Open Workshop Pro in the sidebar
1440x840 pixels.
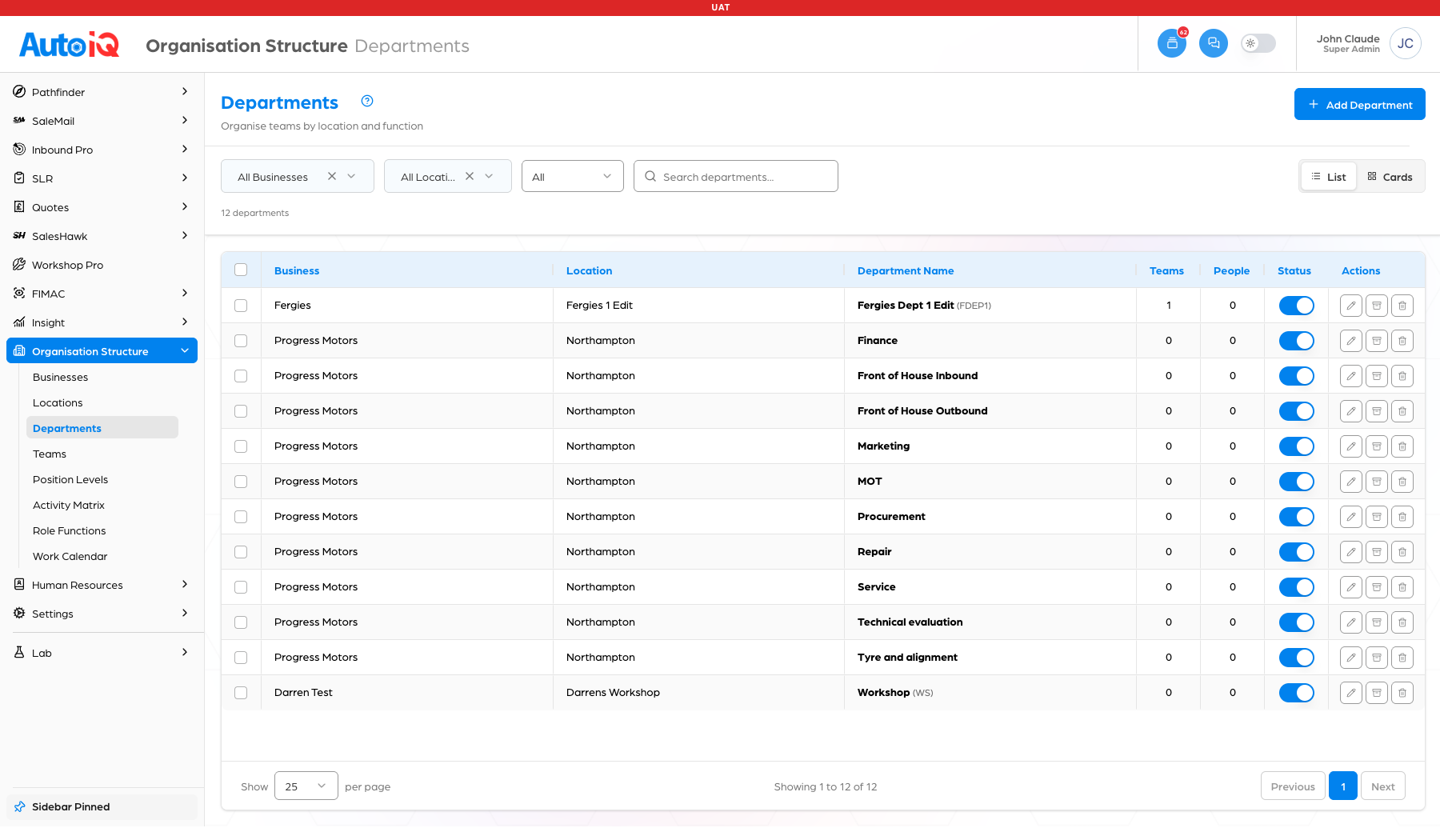click(102, 265)
